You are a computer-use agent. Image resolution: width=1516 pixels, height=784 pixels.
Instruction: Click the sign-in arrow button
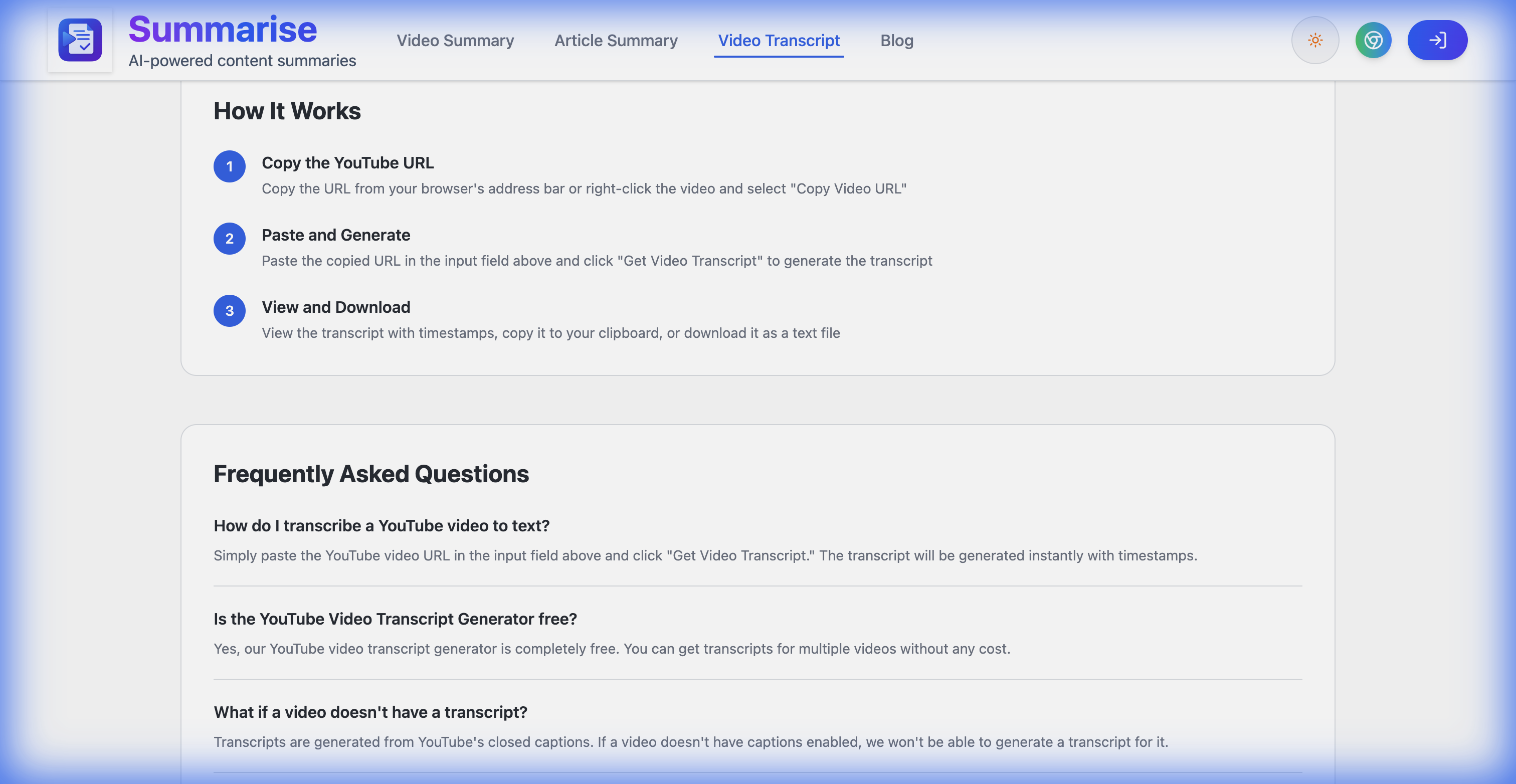[x=1437, y=40]
